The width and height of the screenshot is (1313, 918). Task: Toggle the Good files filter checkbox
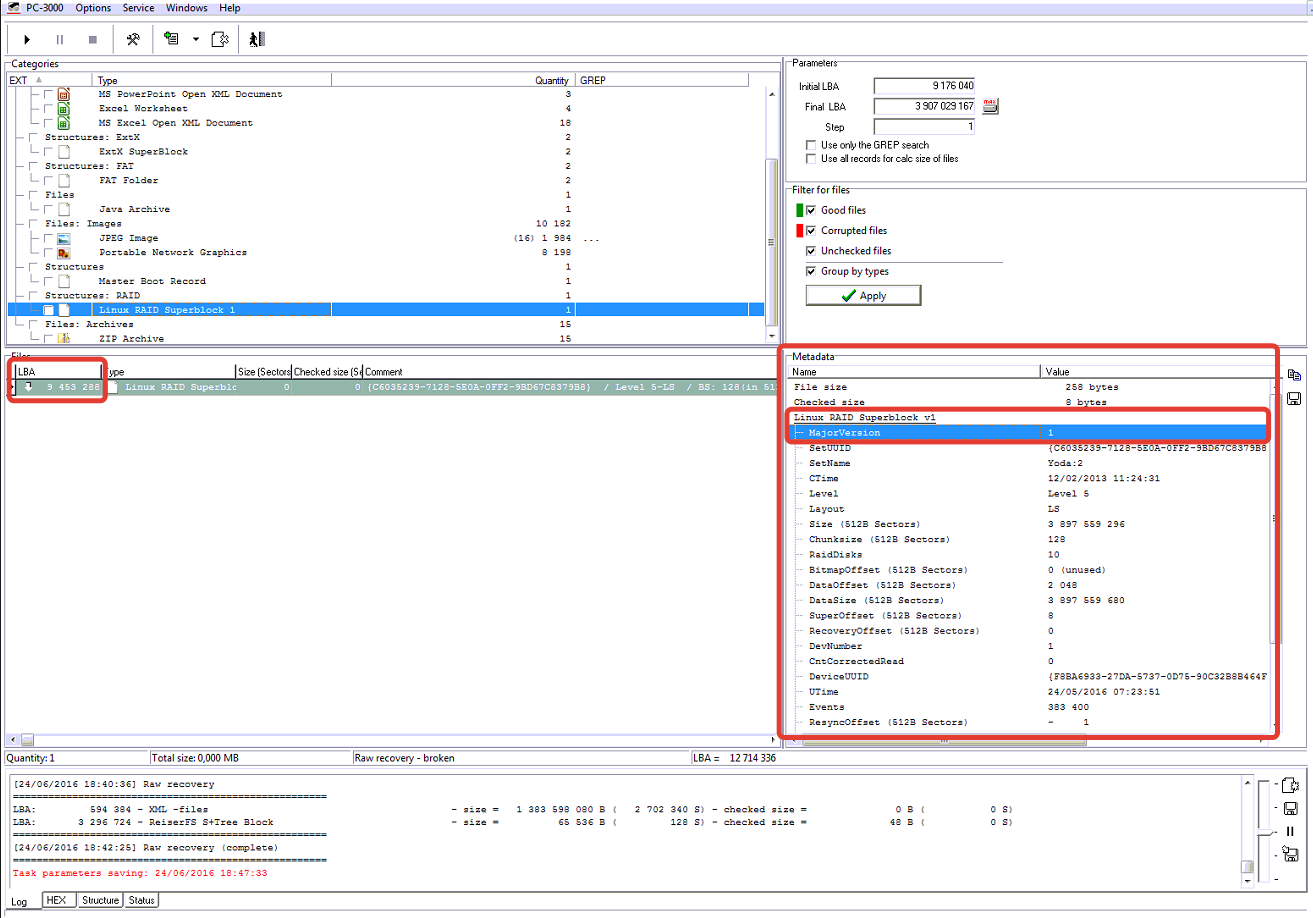(811, 210)
